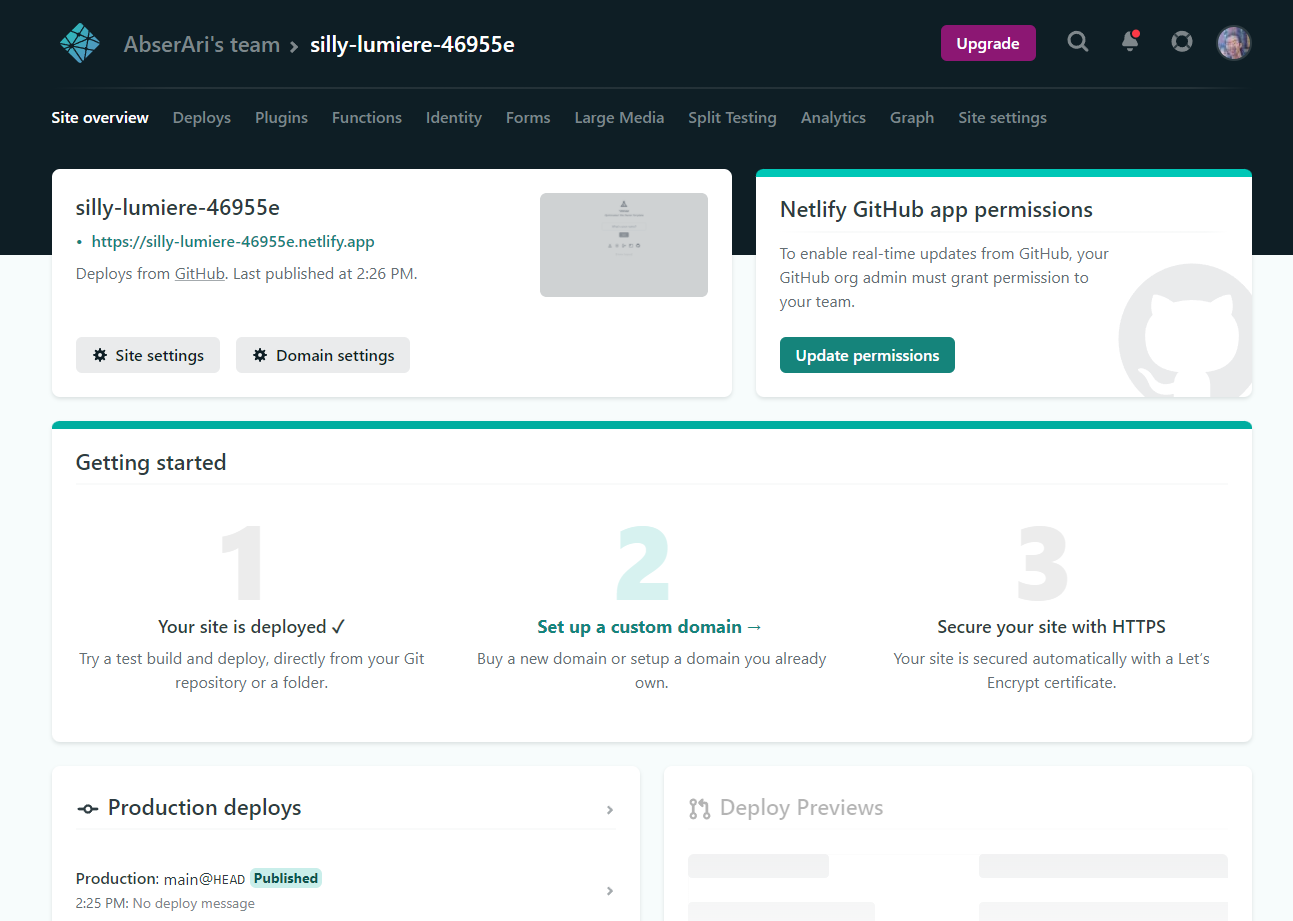Click the site preview thumbnail

pyautogui.click(x=624, y=245)
